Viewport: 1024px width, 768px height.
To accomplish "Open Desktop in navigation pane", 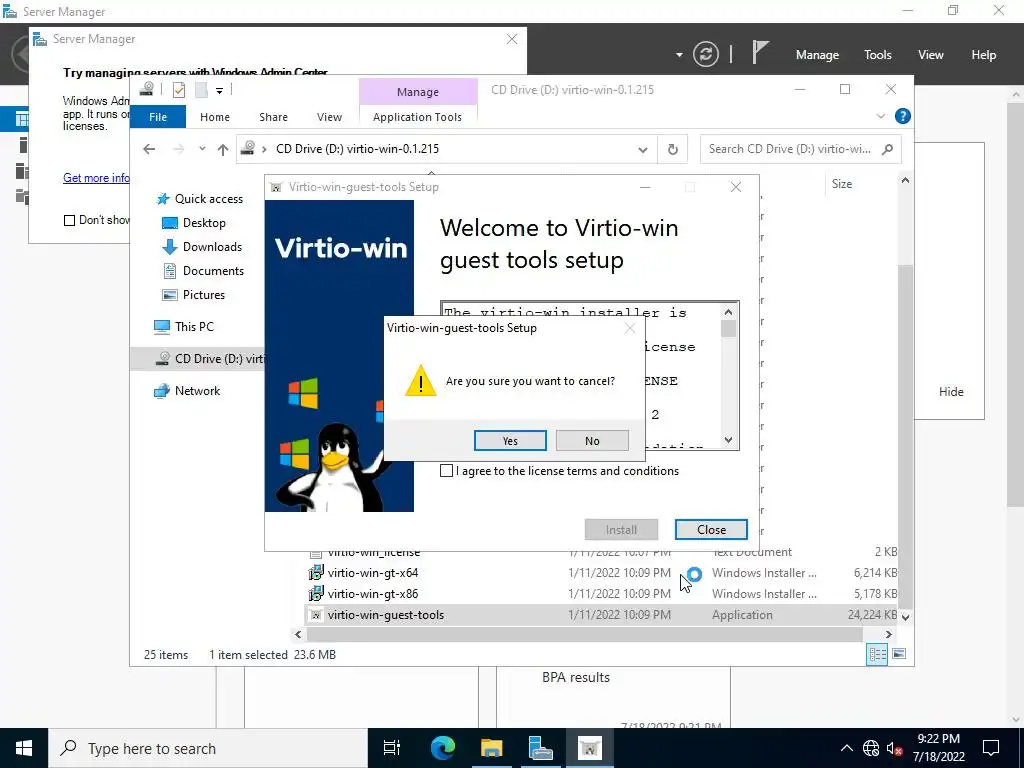I will click(x=193, y=223).
